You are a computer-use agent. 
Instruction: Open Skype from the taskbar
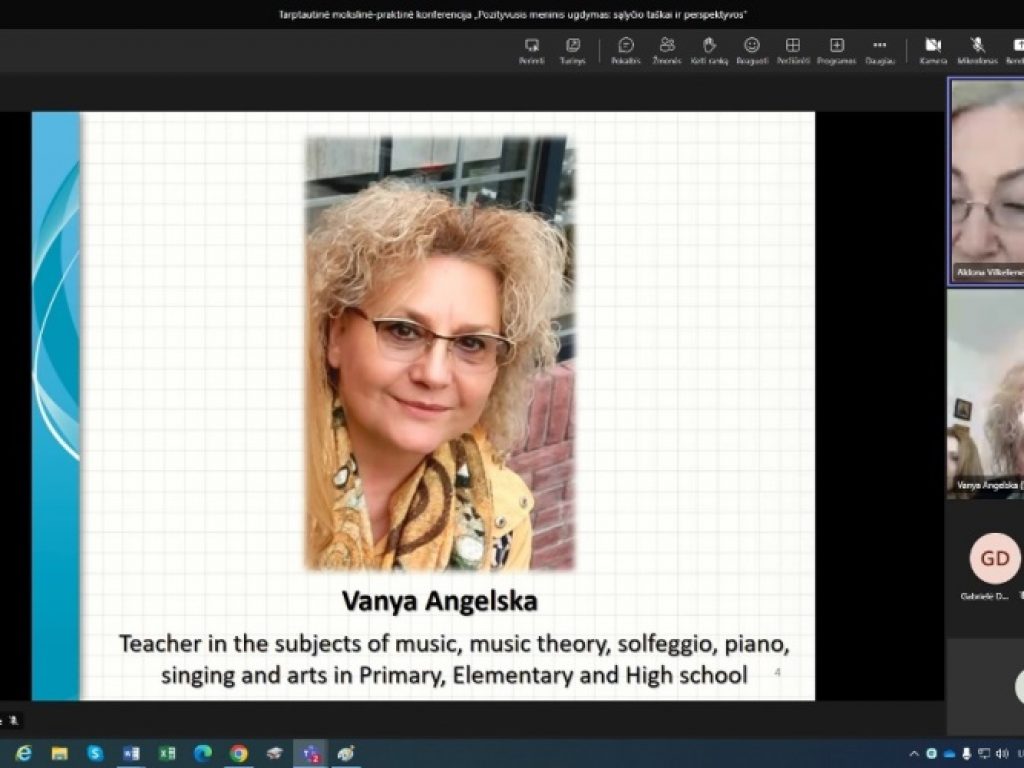click(x=95, y=754)
